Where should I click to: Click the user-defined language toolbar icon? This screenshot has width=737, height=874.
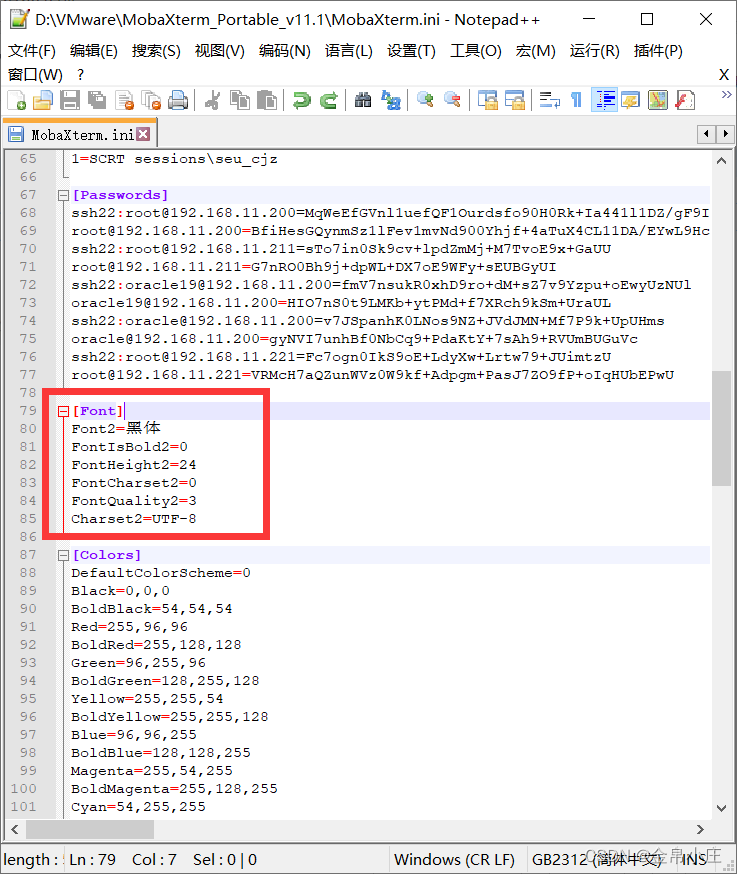point(631,100)
